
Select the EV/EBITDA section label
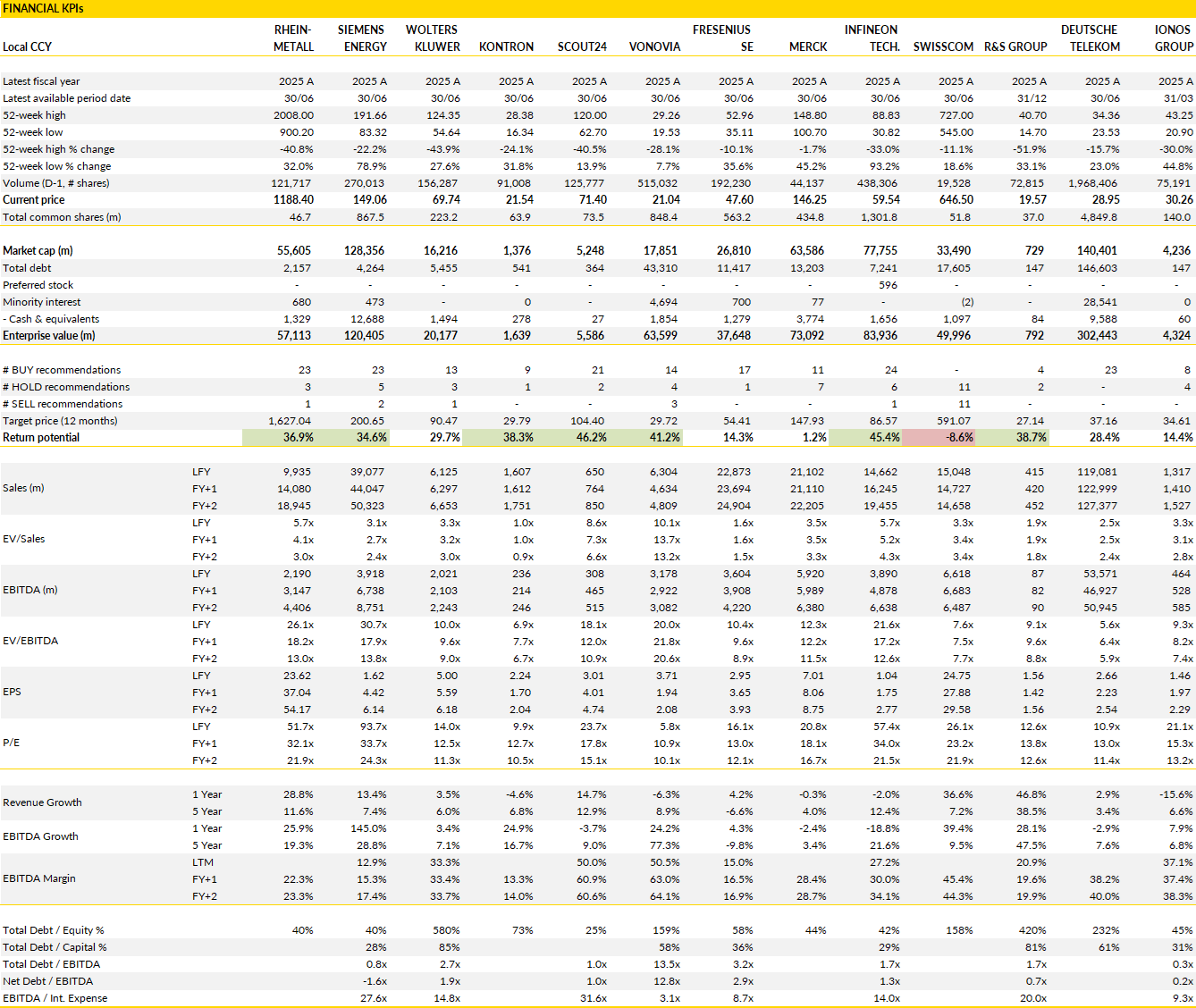(x=30, y=642)
